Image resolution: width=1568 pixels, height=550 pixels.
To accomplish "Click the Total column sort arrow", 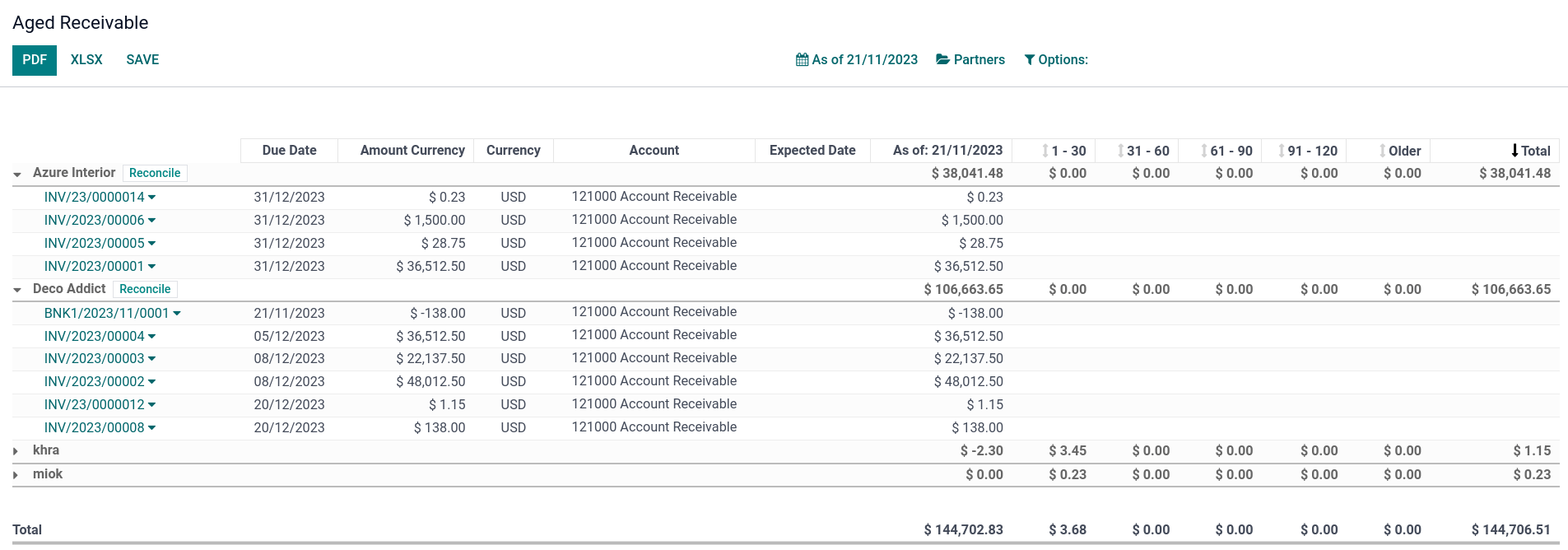I will (x=1514, y=151).
